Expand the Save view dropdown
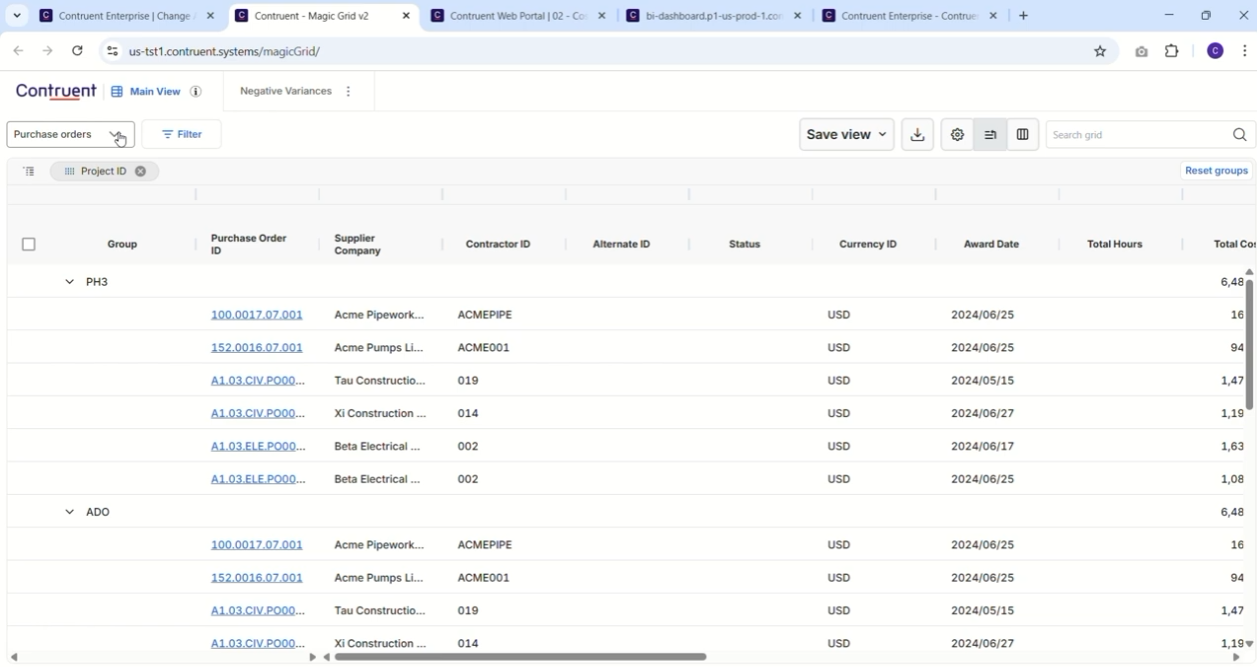The height and width of the screenshot is (667, 1257). click(847, 135)
